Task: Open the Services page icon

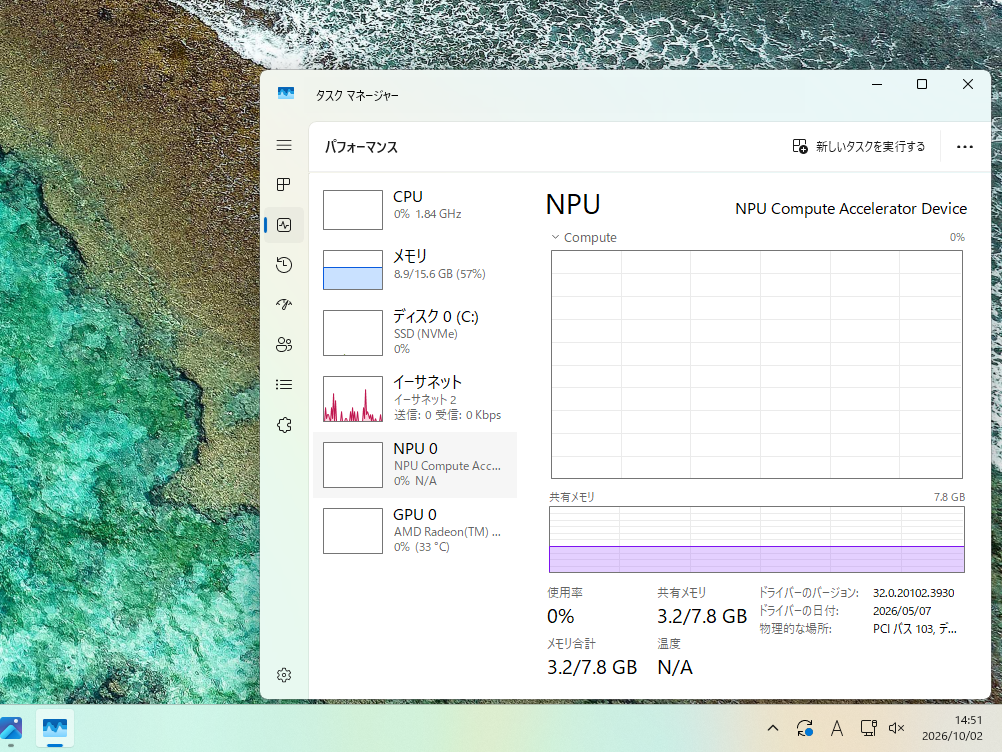Action: pyautogui.click(x=284, y=425)
